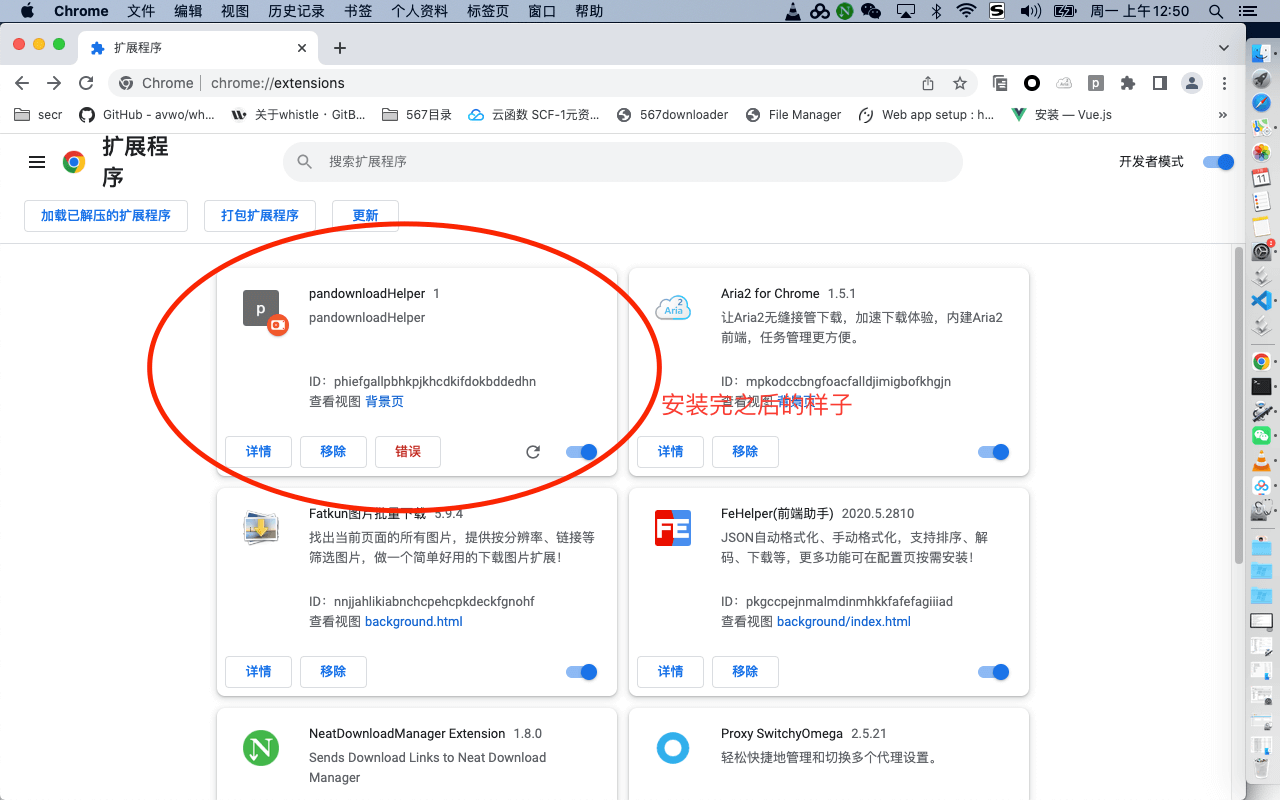Expand the bookmarks bar overflow chevron
Viewport: 1280px width, 800px height.
(1222, 115)
